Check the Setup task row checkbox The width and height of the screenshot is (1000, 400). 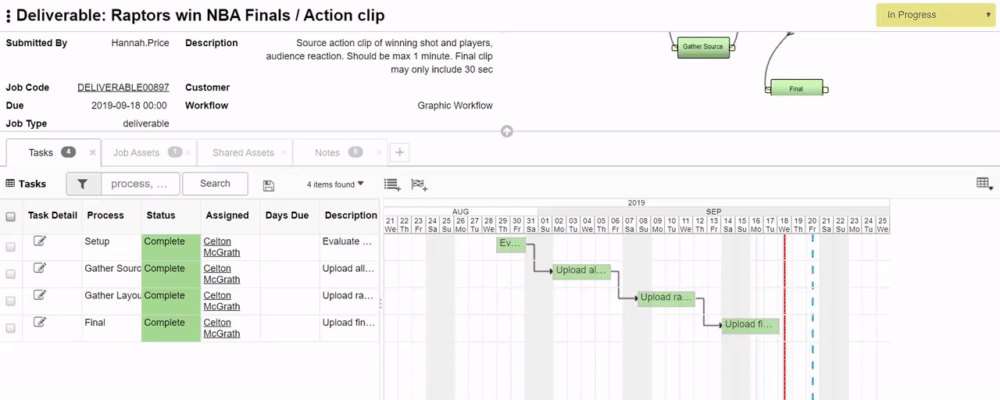tap(11, 247)
